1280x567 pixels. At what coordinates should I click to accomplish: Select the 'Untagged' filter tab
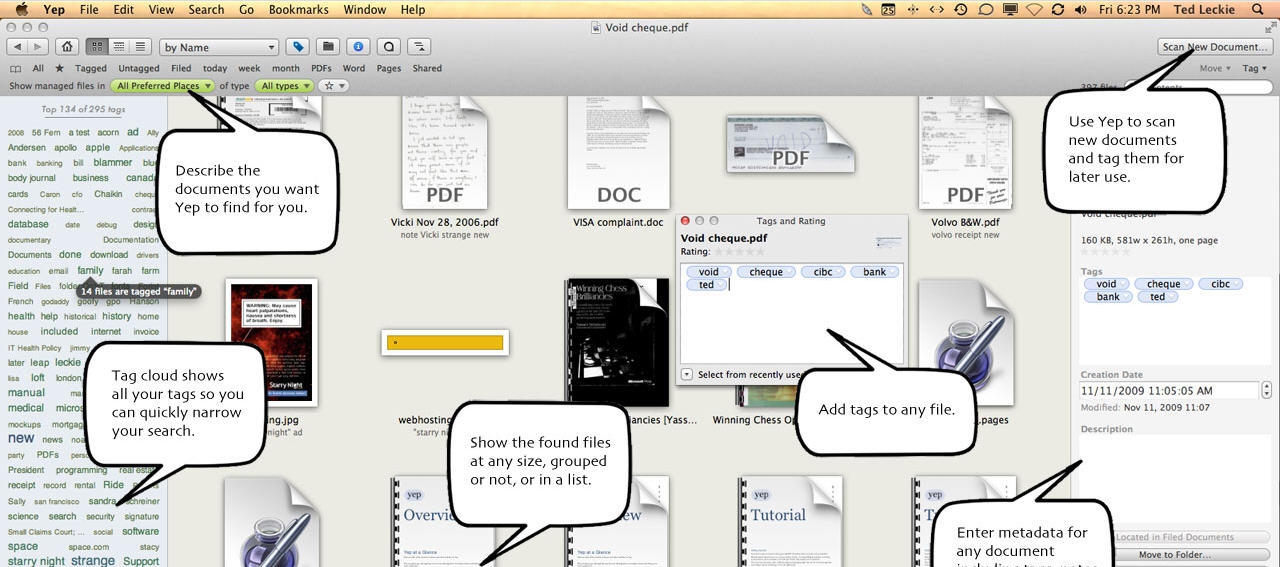click(x=139, y=69)
